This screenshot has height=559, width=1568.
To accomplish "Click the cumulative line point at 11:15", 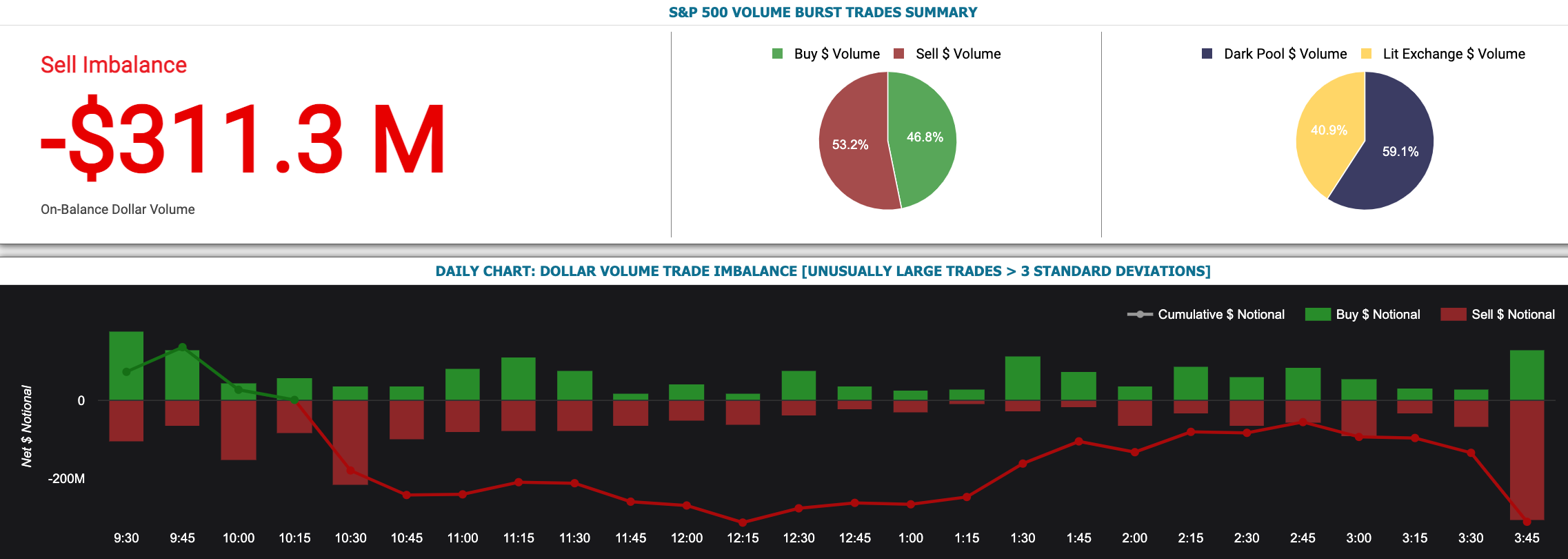I will 519,482.
